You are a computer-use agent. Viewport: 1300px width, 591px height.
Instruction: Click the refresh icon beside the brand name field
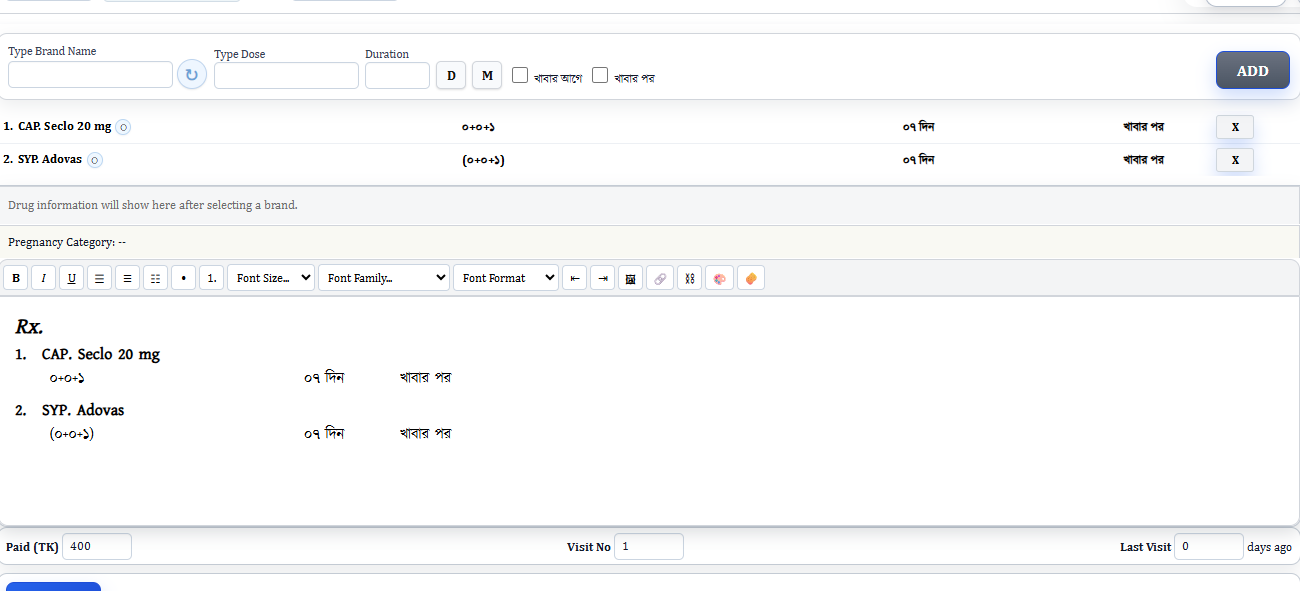(192, 75)
